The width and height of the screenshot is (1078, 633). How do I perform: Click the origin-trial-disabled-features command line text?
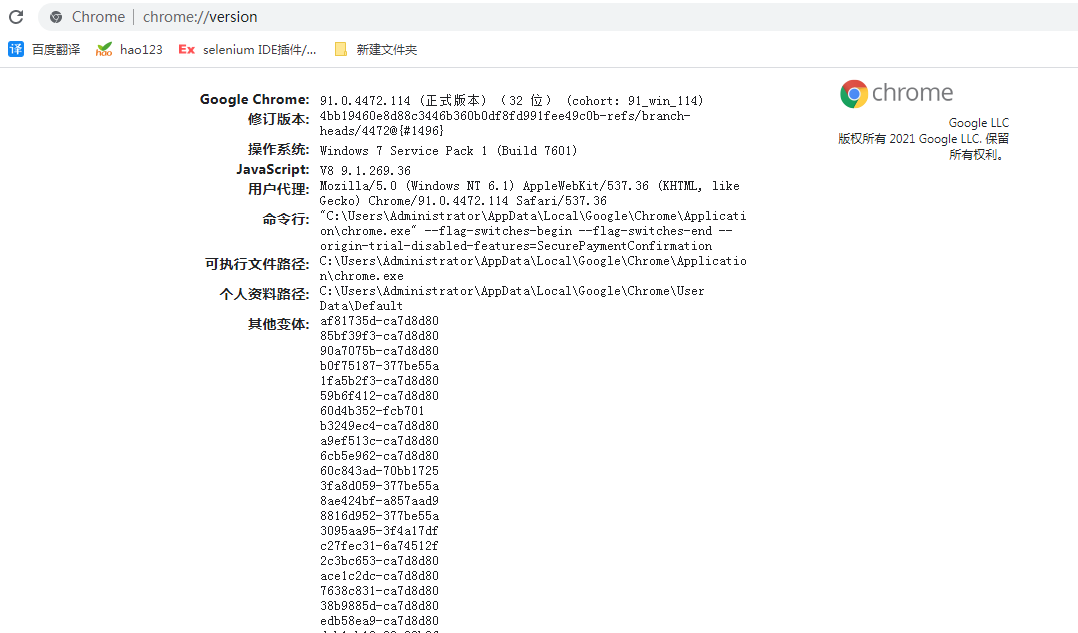516,246
